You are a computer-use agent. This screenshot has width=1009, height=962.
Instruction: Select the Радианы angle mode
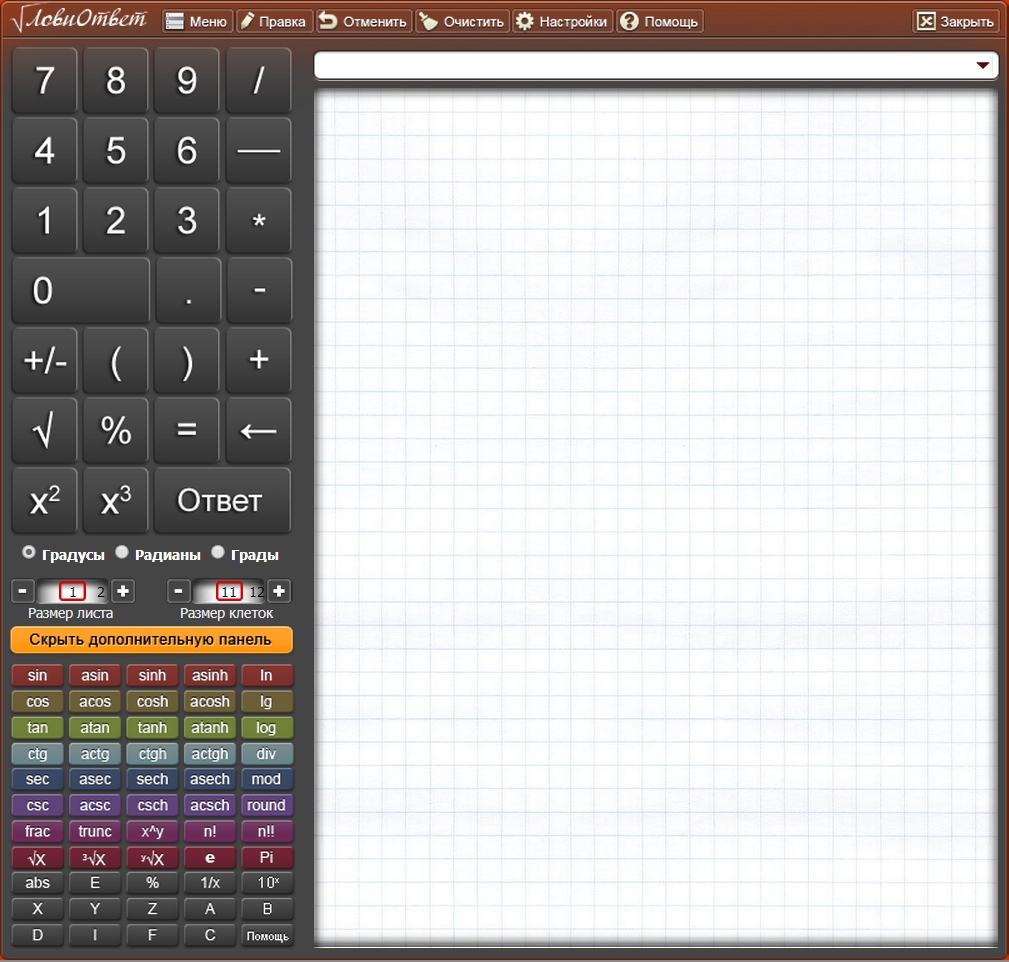122,553
